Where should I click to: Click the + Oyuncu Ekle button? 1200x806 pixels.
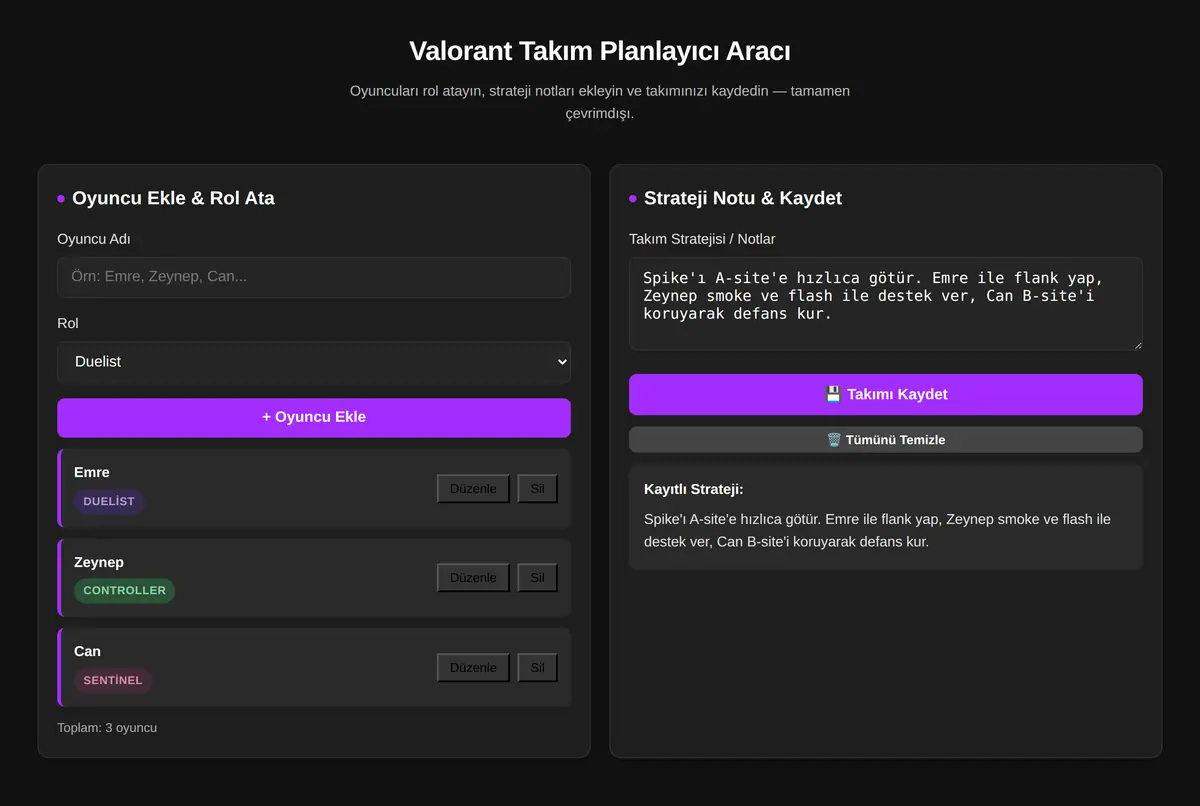(314, 417)
